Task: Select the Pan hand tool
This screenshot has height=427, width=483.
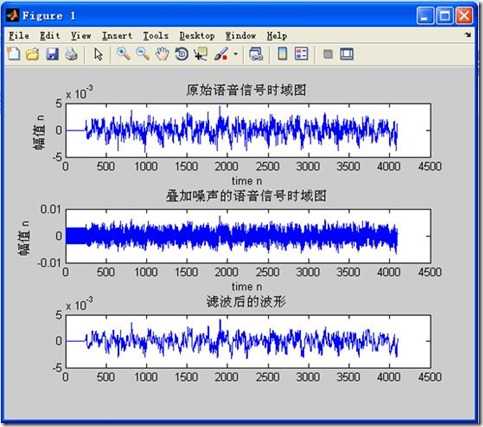Action: click(162, 54)
